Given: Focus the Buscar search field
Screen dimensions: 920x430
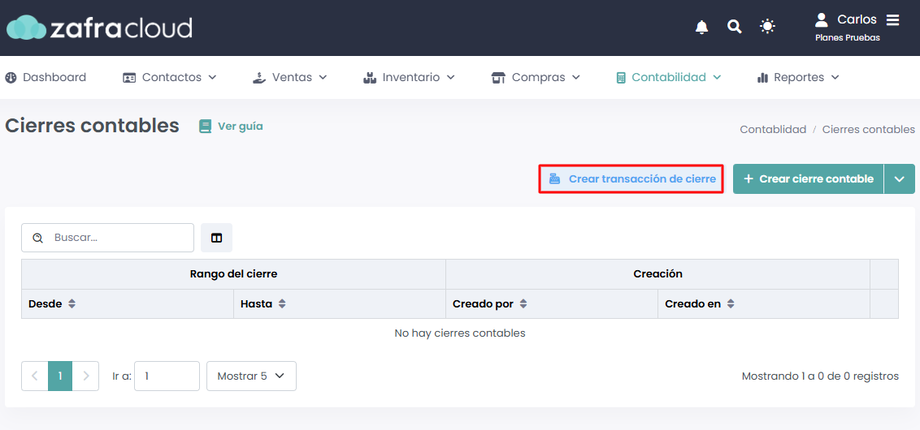Looking at the screenshot, I should pyautogui.click(x=107, y=238).
